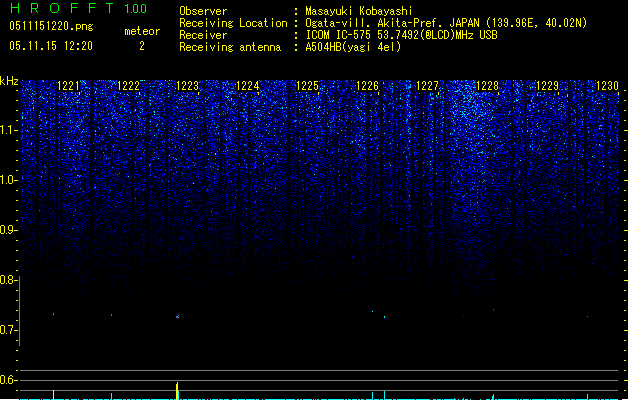Screen dimensions: 629x400
Task: Click the 1.1 kHz axis label
Action: click(x=9, y=130)
